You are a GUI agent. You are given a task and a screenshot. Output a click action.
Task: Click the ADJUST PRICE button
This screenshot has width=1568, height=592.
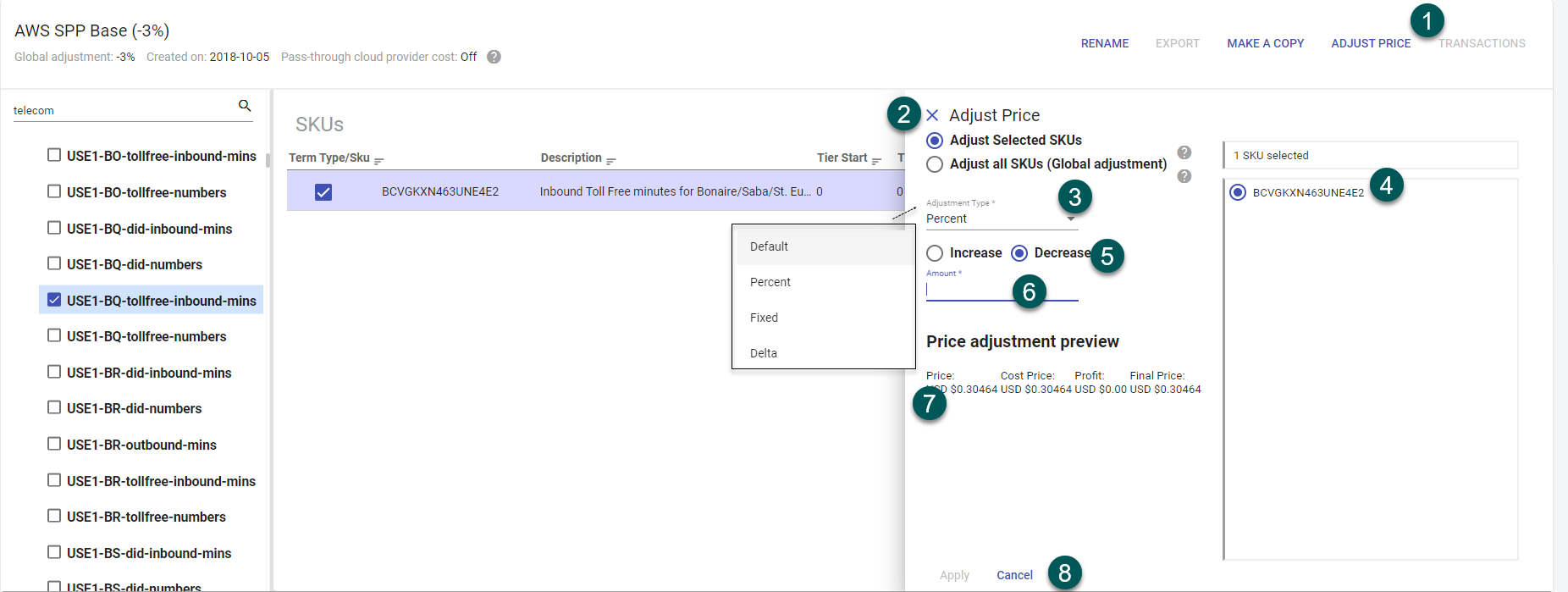tap(1371, 43)
